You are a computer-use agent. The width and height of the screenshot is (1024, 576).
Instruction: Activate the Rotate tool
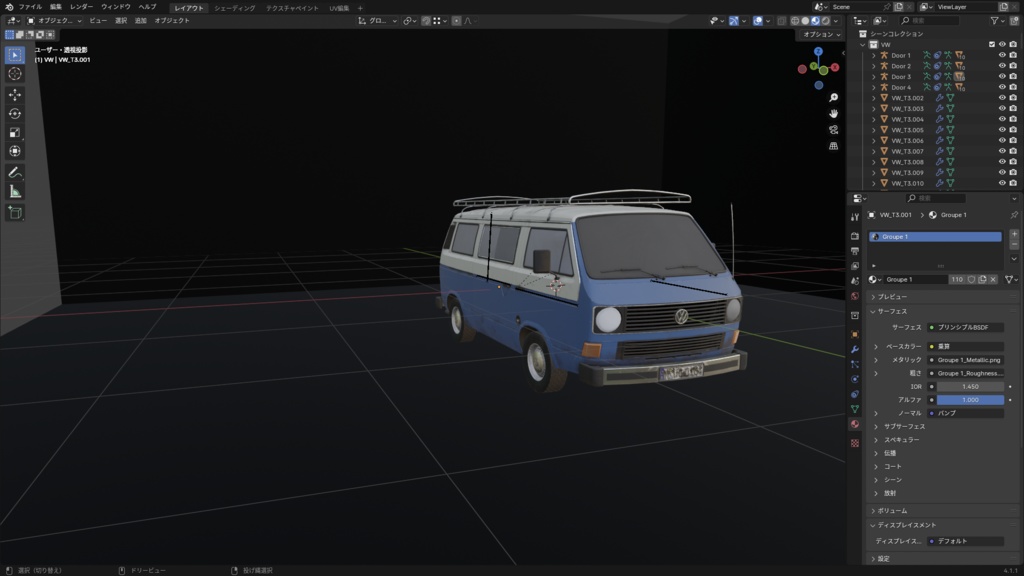coord(15,114)
